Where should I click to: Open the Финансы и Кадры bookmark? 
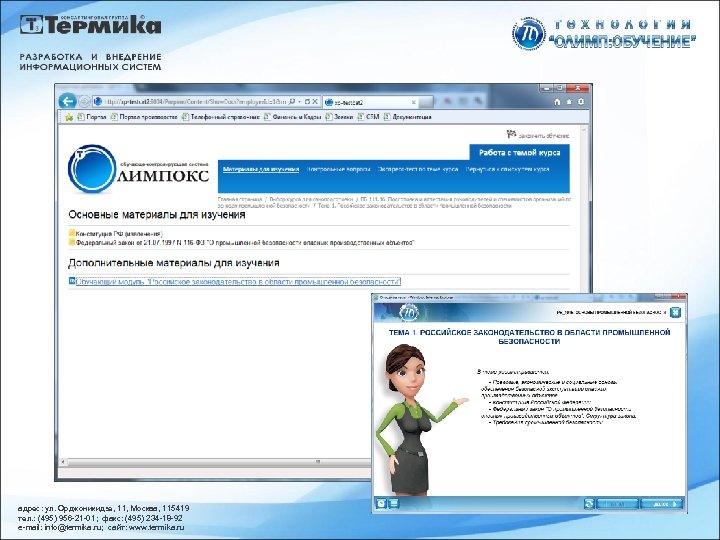(292, 117)
